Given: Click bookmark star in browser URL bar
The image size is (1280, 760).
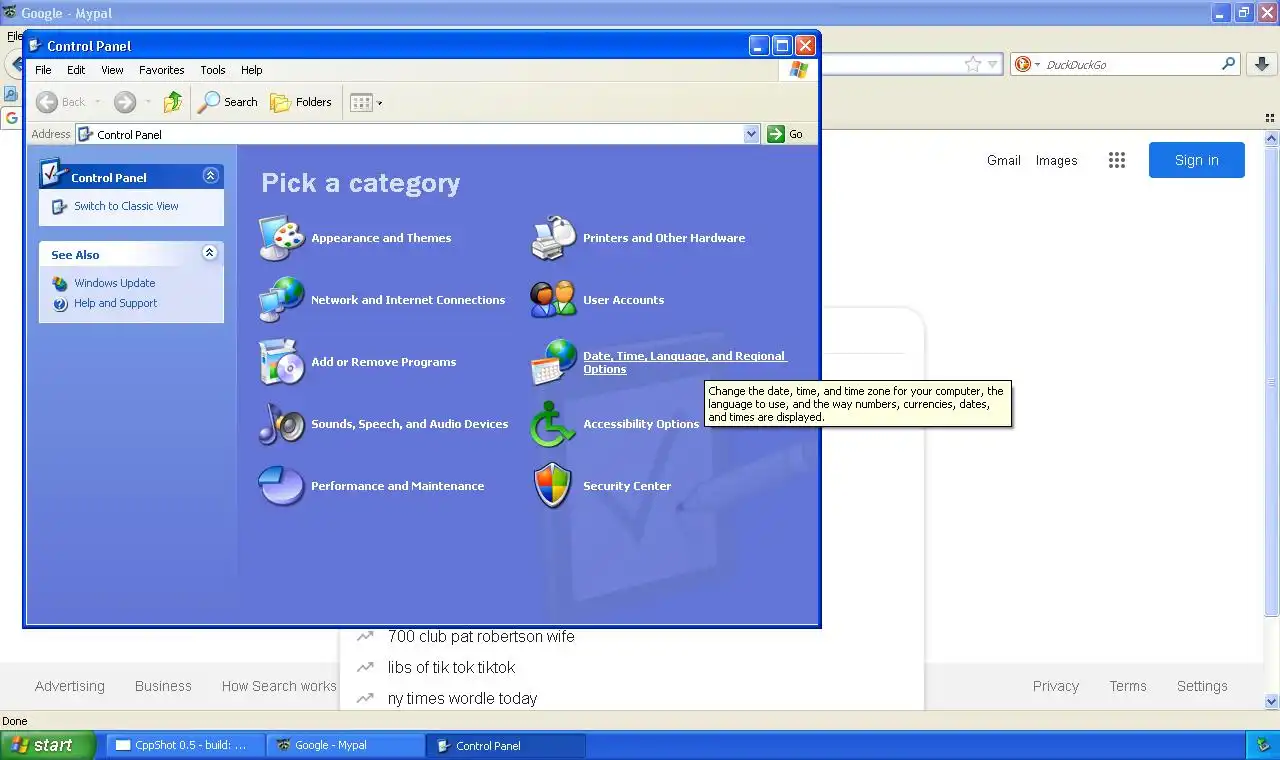Looking at the screenshot, I should point(972,64).
